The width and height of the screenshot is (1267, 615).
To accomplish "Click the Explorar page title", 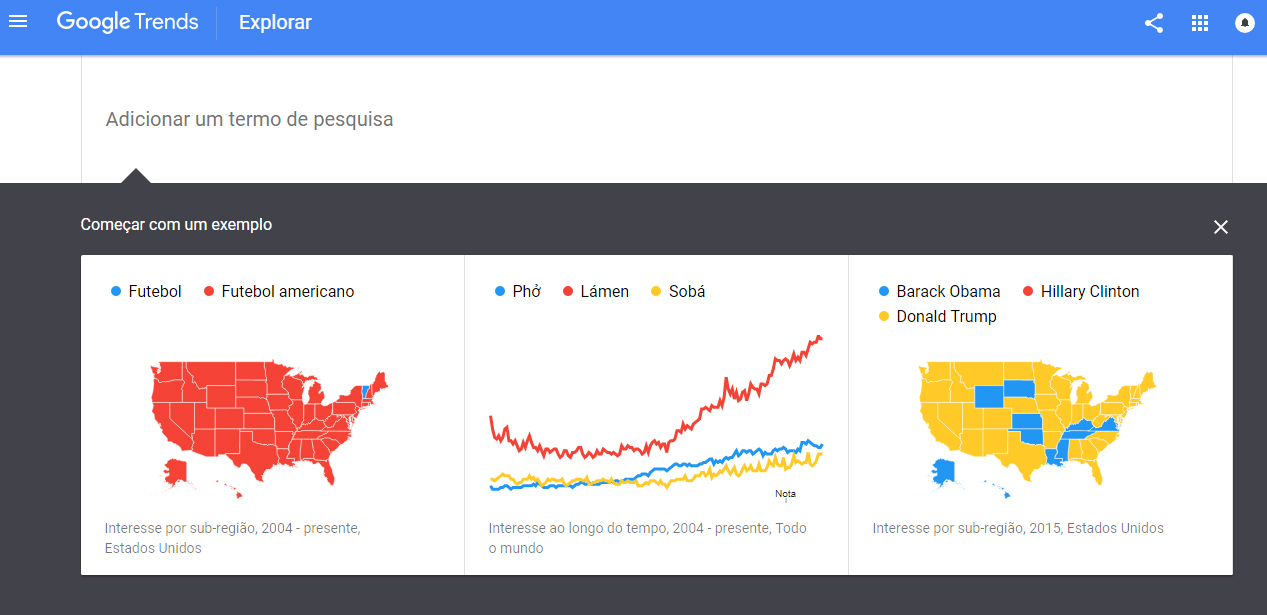I will click(x=275, y=23).
